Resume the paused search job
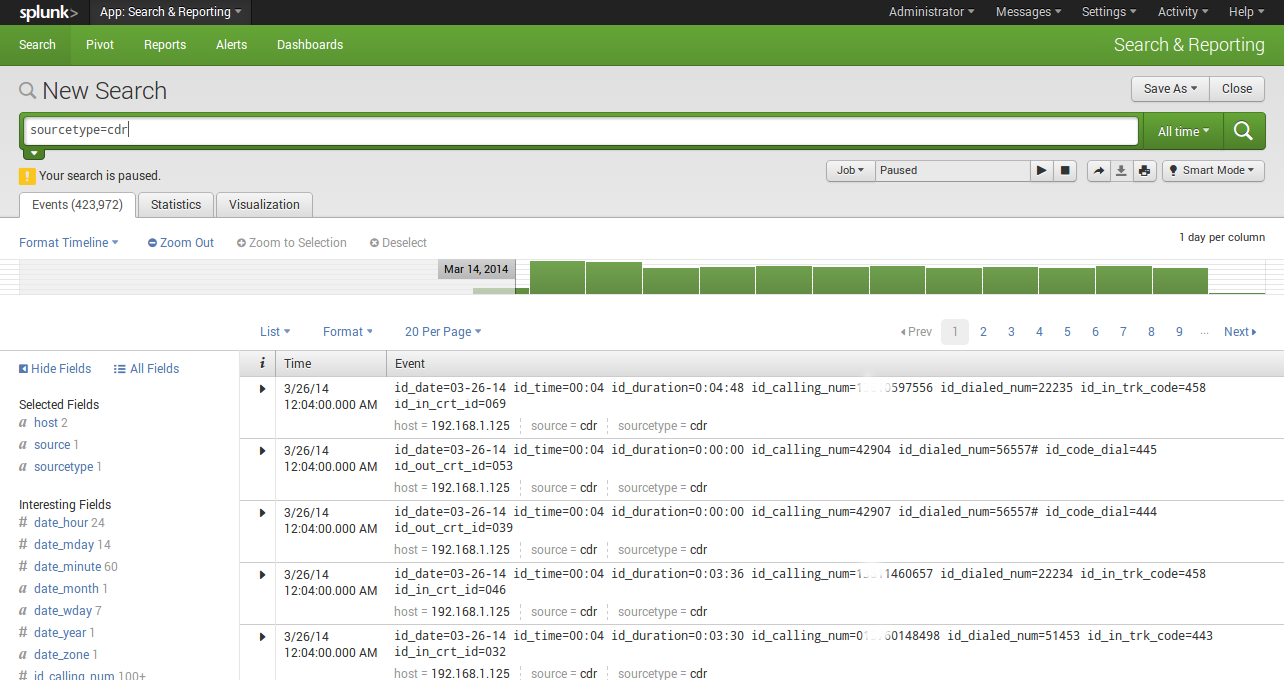Image resolution: width=1284 pixels, height=680 pixels. [x=1042, y=170]
